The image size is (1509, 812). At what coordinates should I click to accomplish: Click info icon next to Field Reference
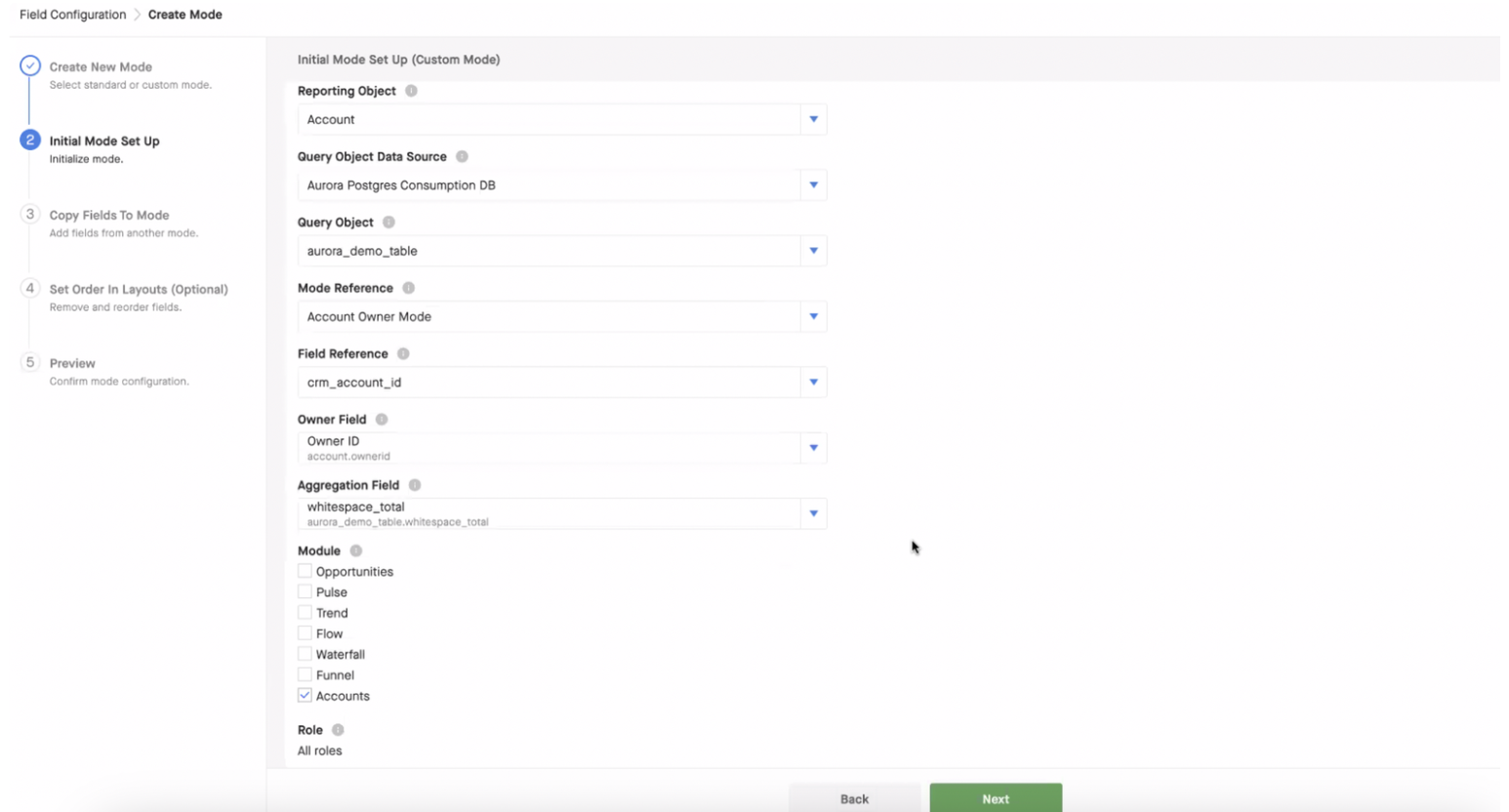pos(403,353)
